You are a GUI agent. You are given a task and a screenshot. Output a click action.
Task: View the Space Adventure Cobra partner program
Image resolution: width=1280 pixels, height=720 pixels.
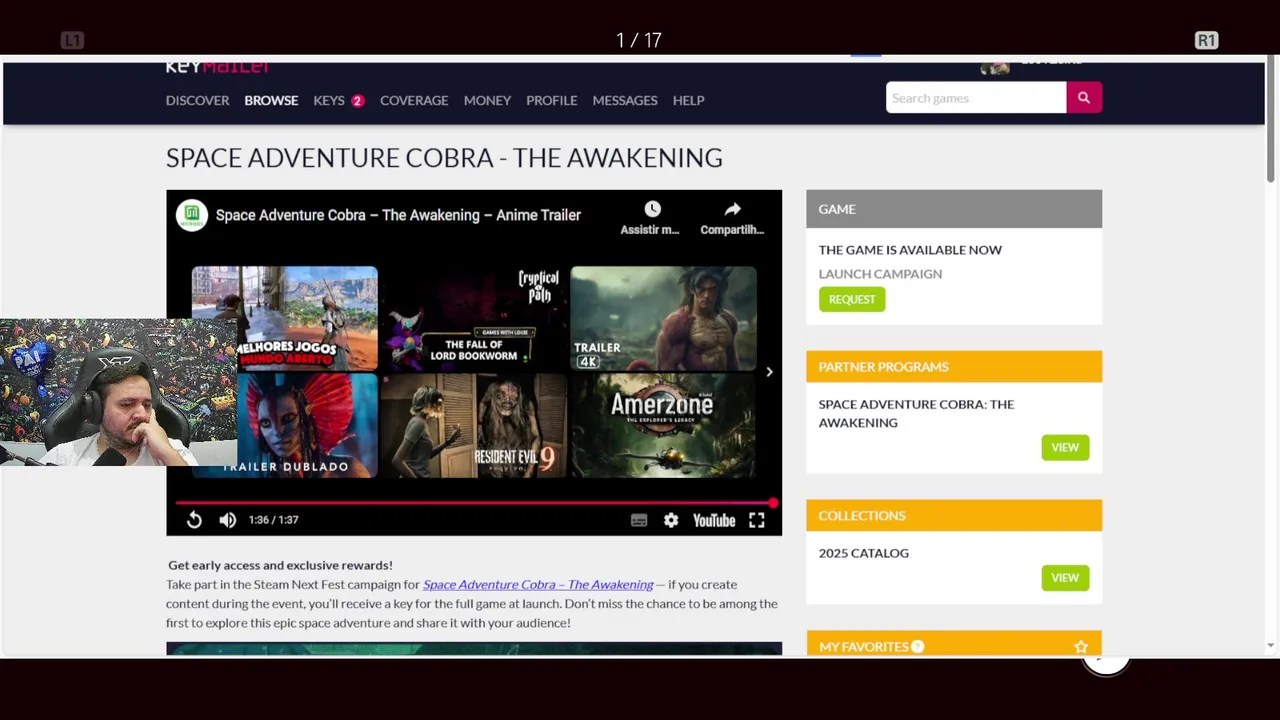pos(1065,447)
